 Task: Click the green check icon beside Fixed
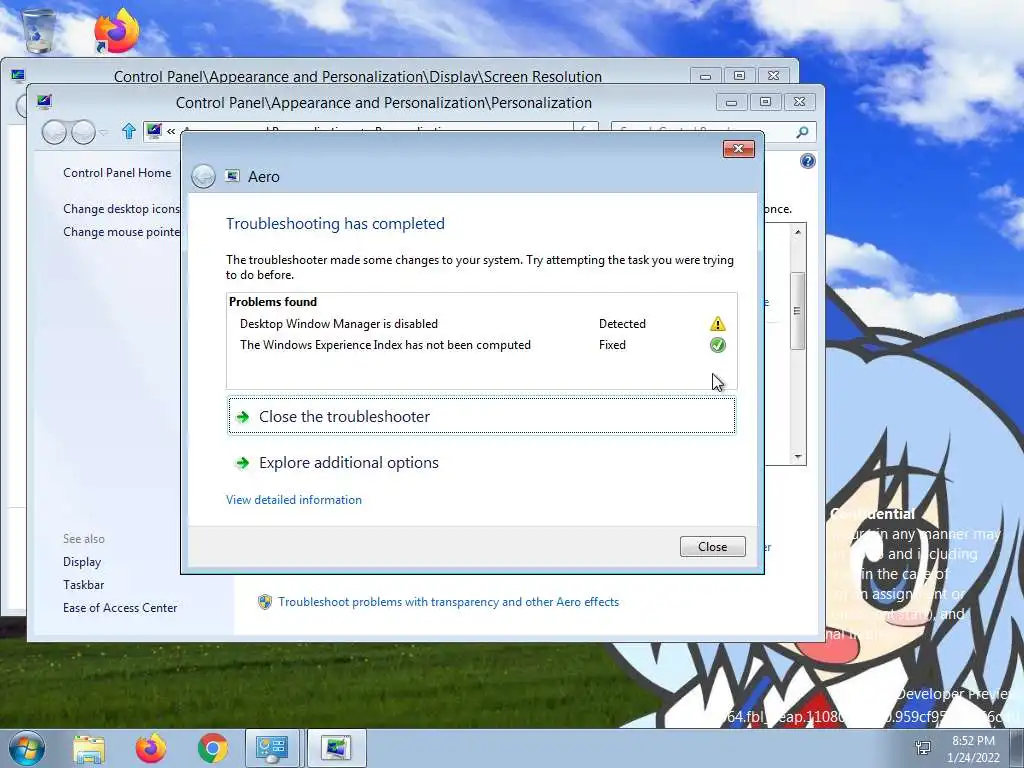(x=718, y=345)
